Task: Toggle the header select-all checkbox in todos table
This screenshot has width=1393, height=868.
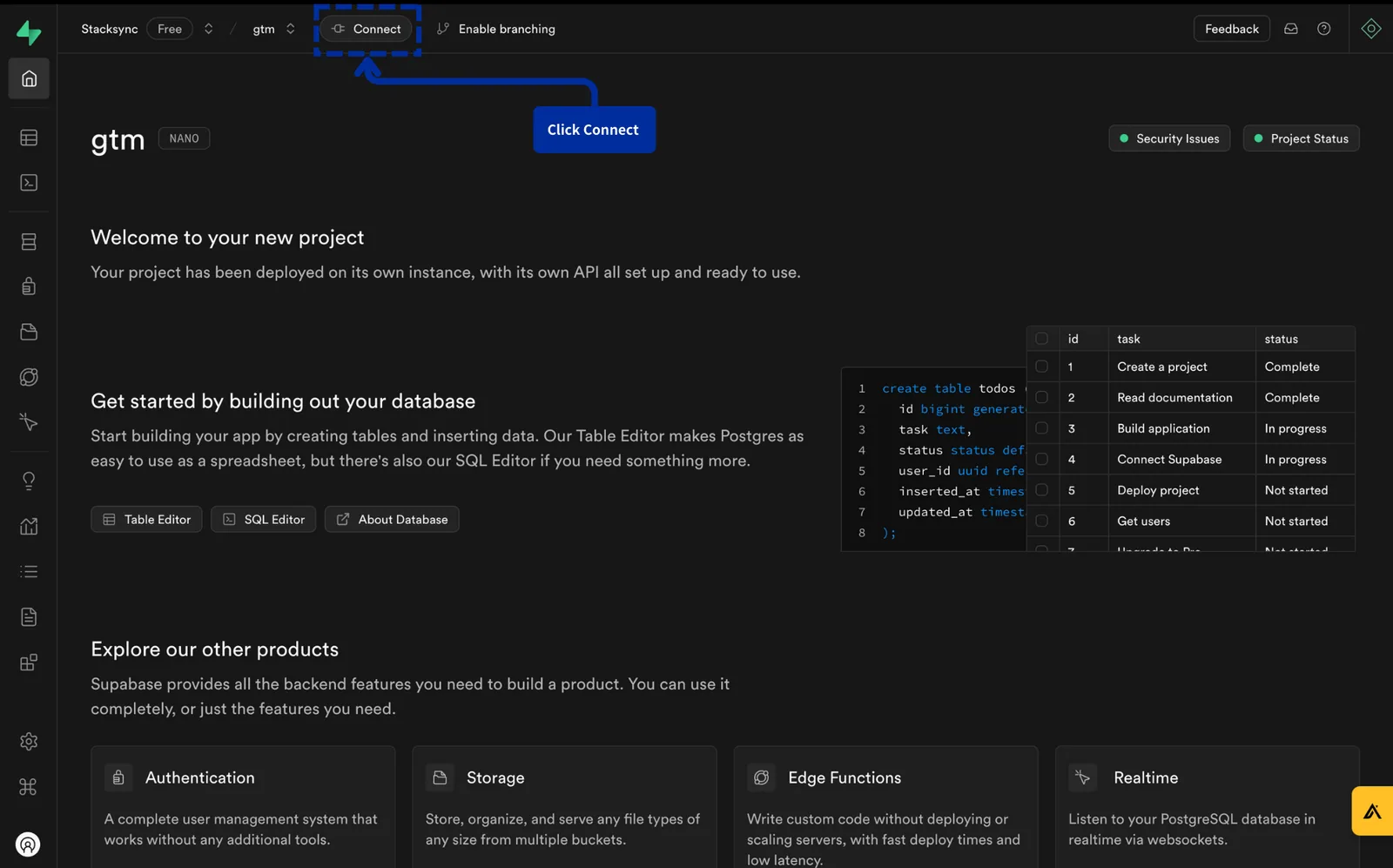Action: coord(1041,339)
